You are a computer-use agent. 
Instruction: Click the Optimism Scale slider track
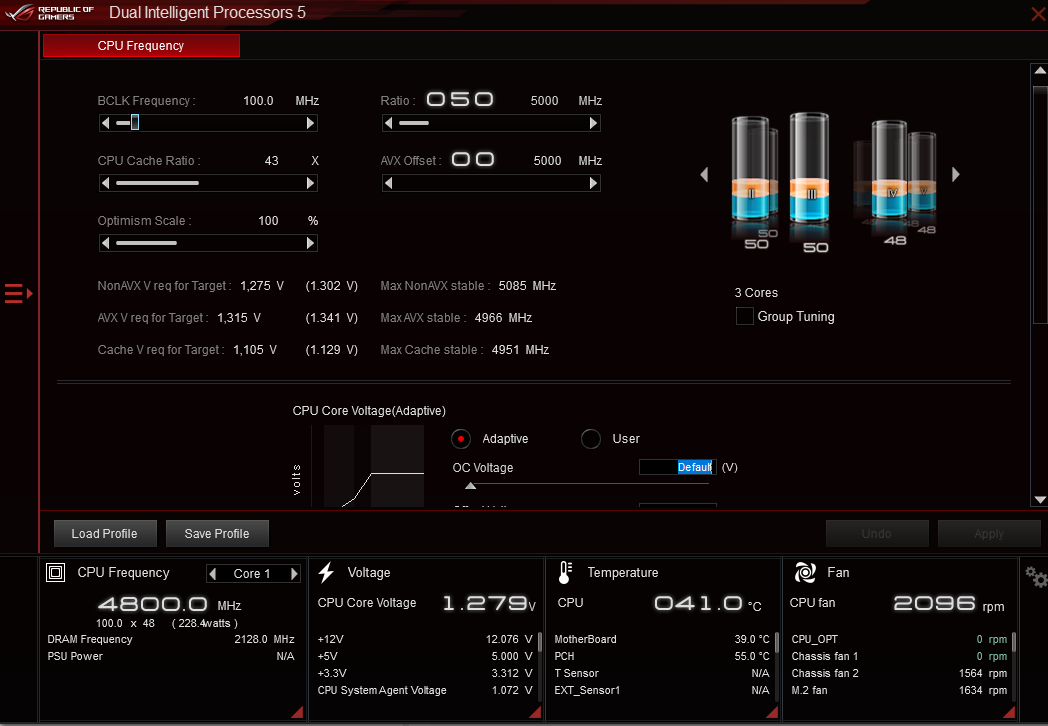(207, 243)
